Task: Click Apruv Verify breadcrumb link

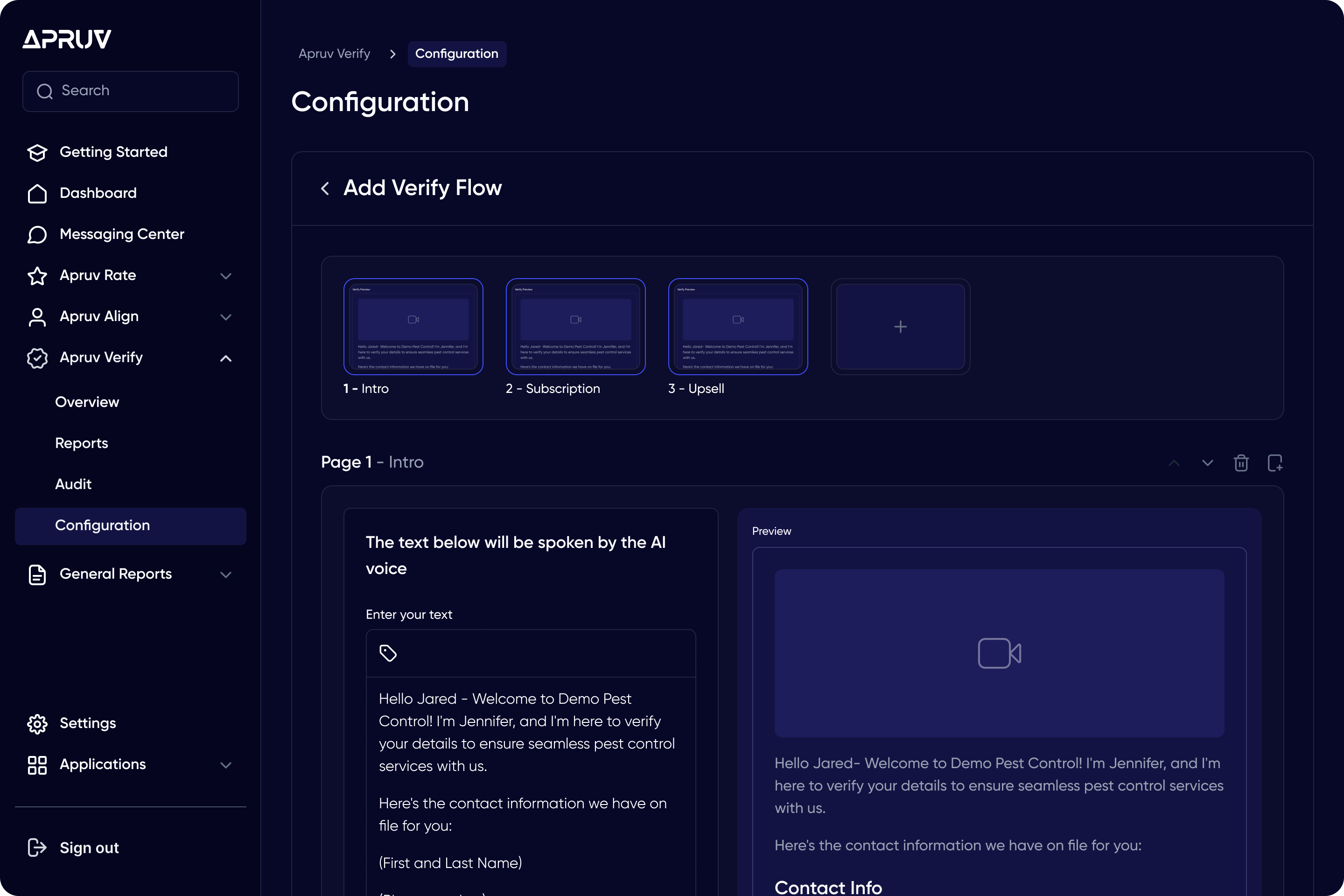Action: coord(334,54)
